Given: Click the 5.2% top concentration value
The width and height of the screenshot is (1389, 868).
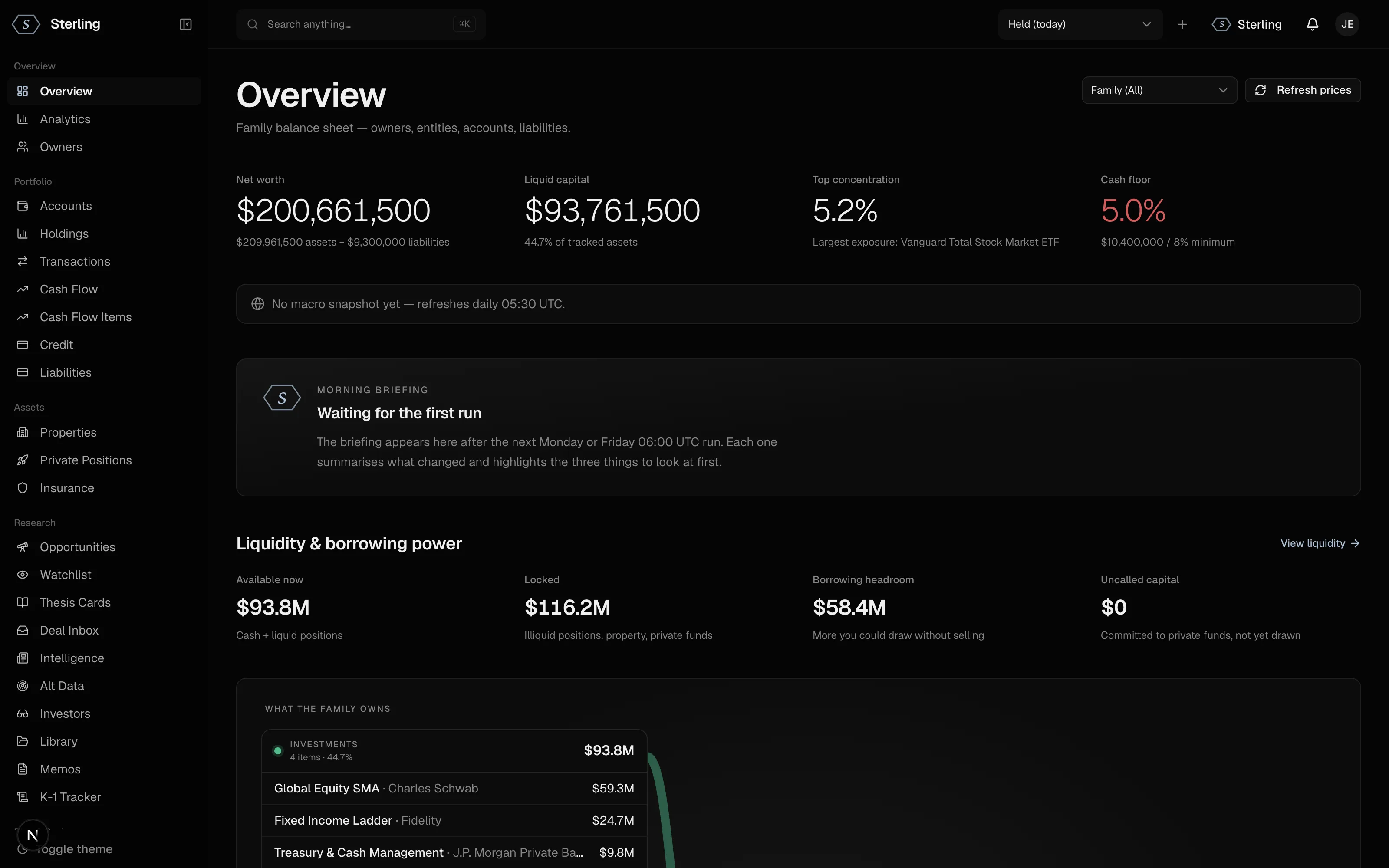Looking at the screenshot, I should tap(845, 210).
